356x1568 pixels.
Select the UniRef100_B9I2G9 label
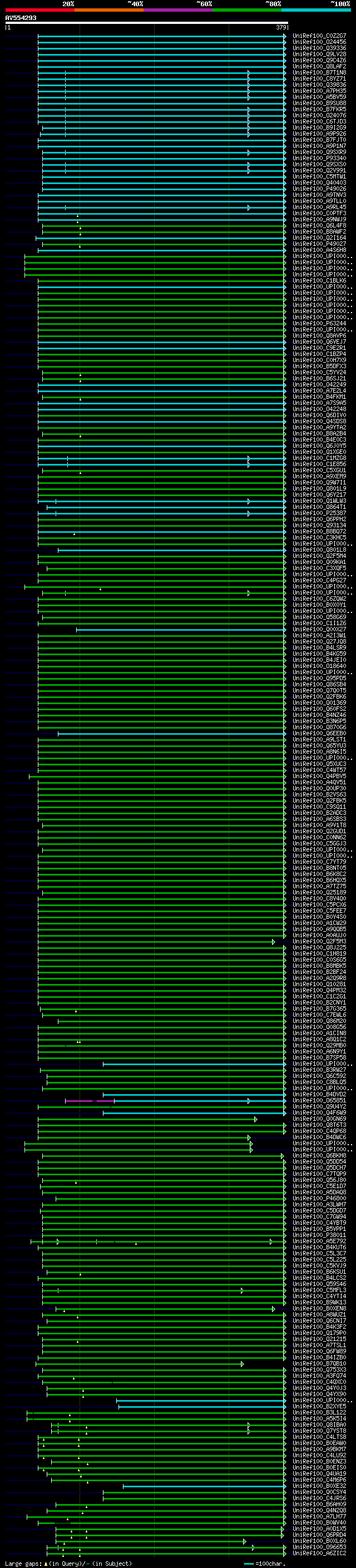[x=319, y=127]
